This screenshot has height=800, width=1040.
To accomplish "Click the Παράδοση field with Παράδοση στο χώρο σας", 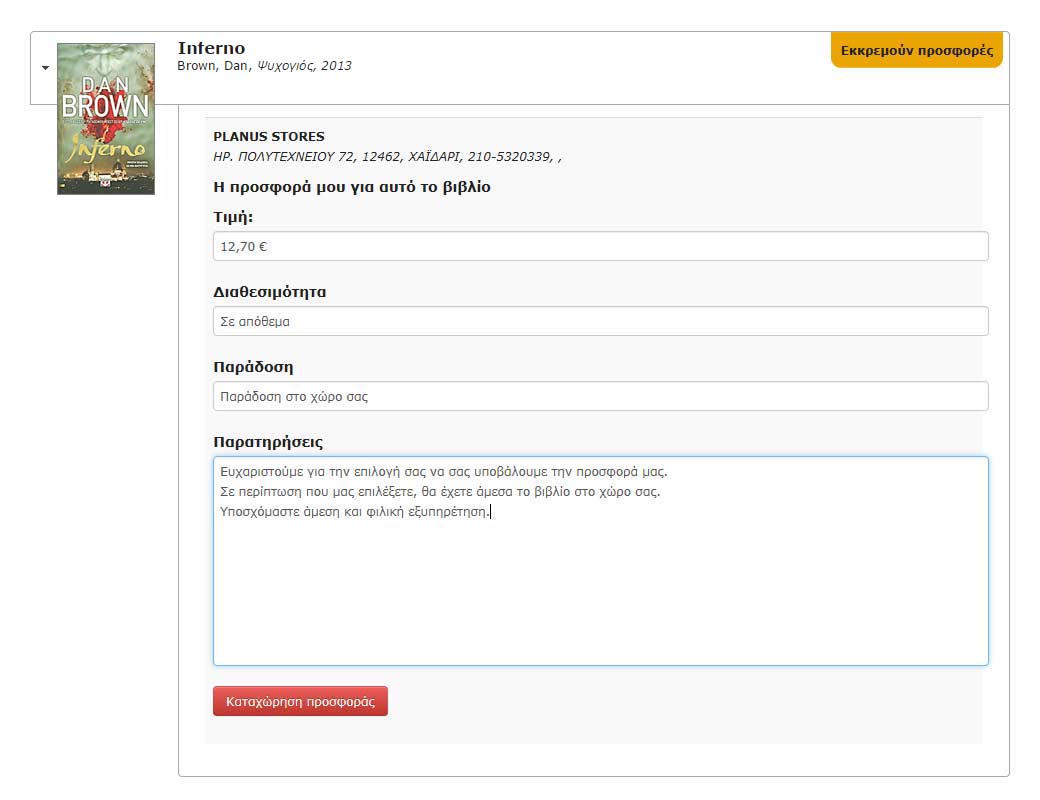I will [x=600, y=396].
